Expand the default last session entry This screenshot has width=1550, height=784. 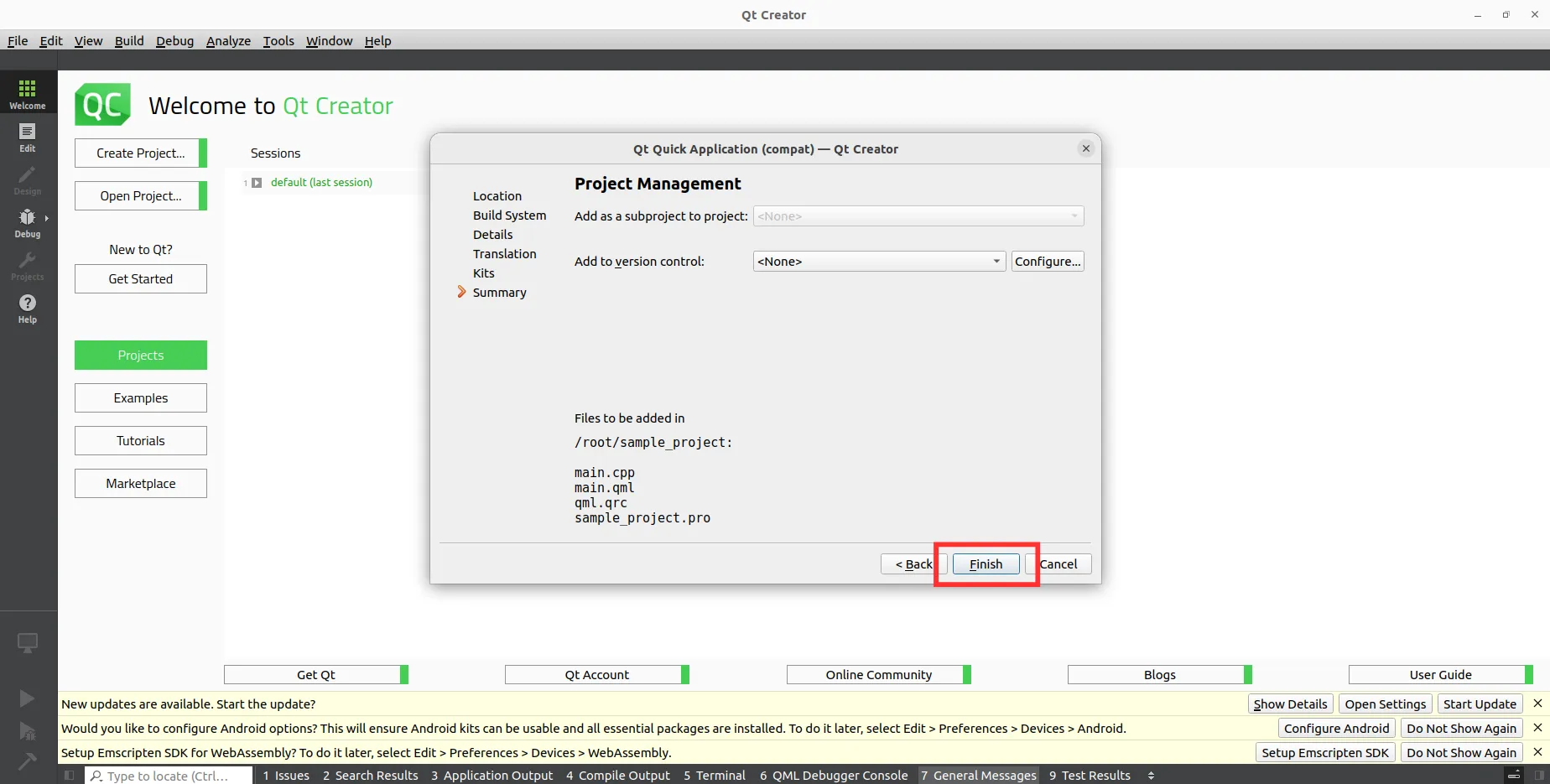click(257, 183)
